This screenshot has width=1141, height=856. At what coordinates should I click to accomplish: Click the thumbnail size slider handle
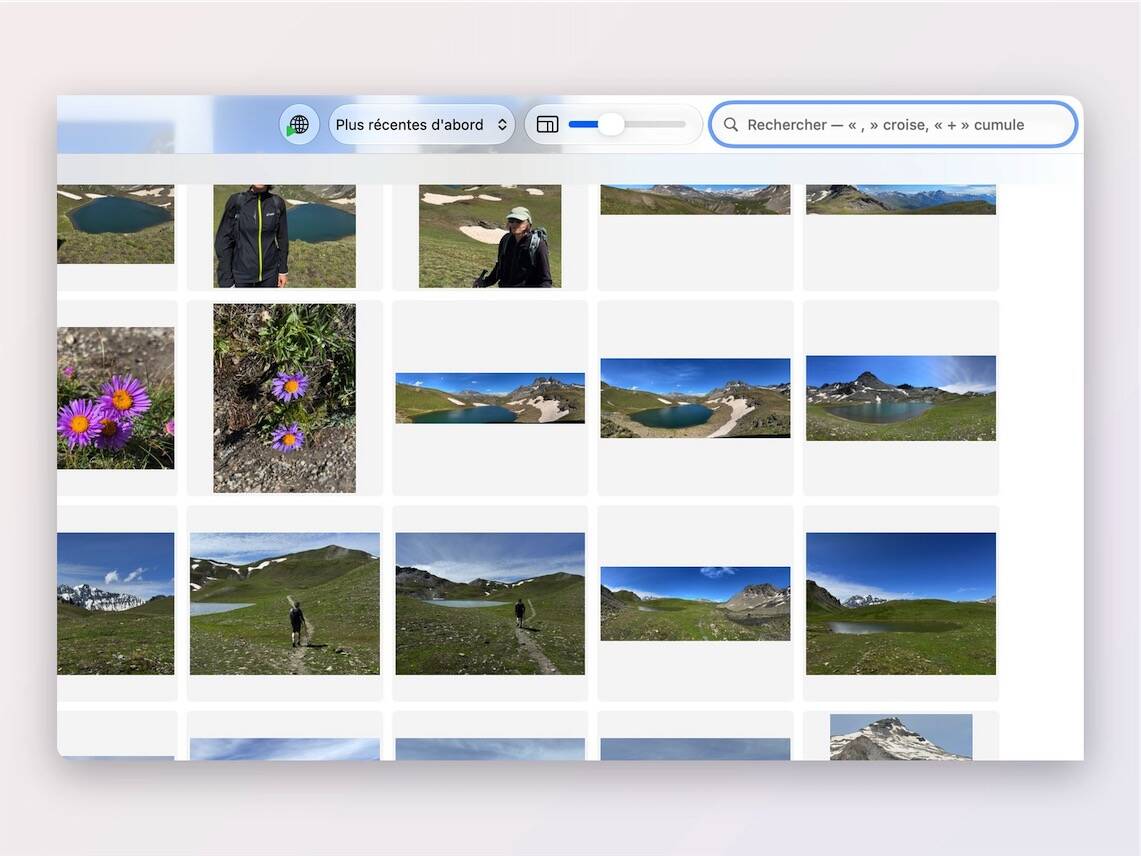[611, 124]
